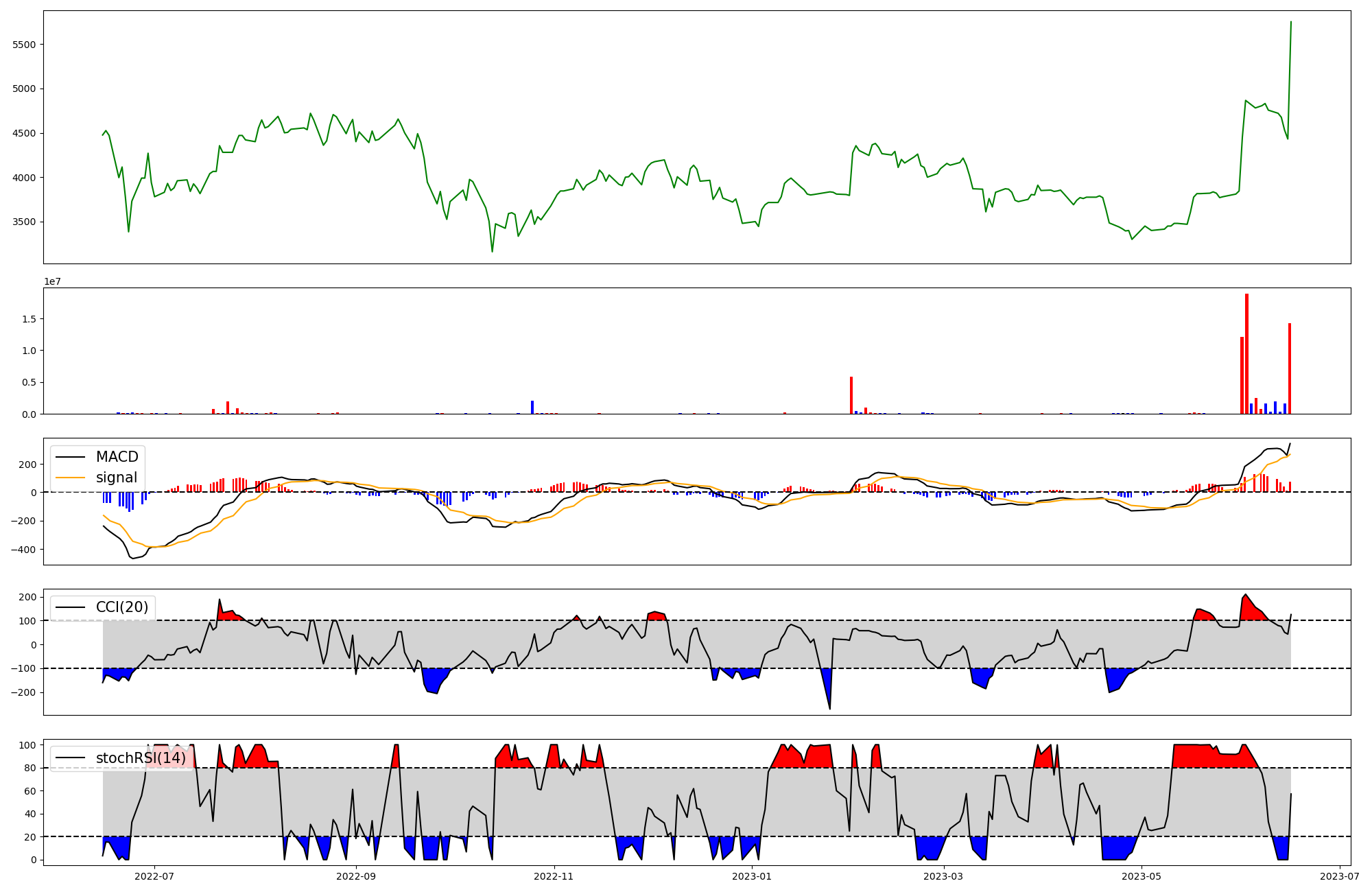1372x892 pixels.
Task: Click the 1.0 volume axis label
Action: pyautogui.click(x=29, y=351)
